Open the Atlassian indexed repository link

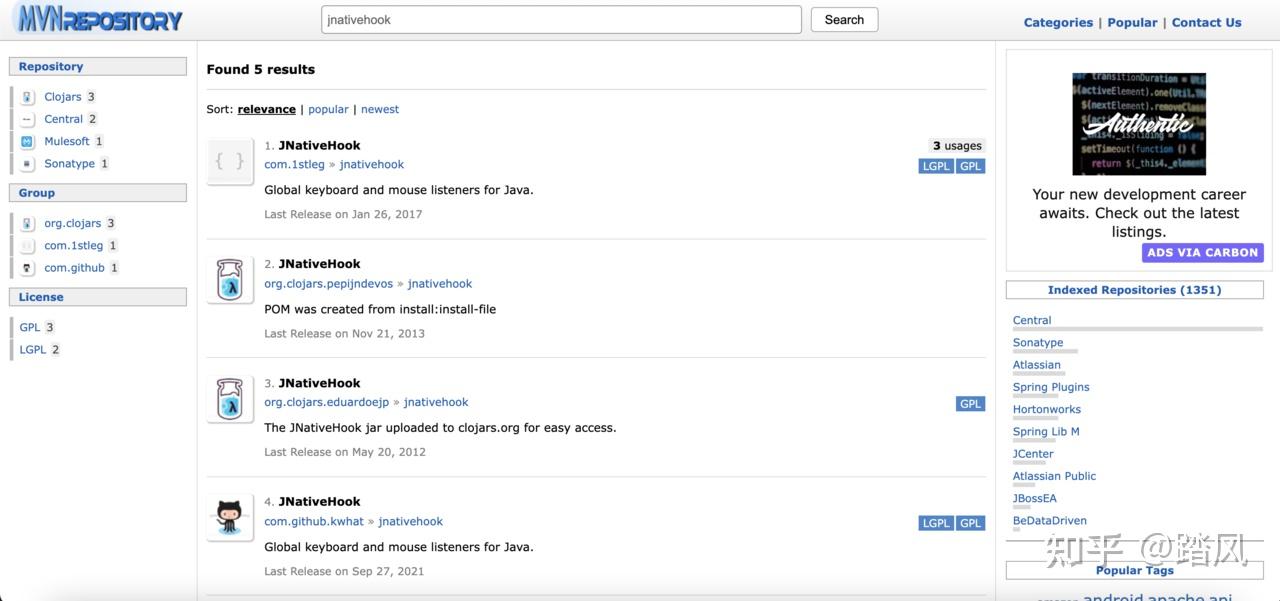(x=1036, y=365)
